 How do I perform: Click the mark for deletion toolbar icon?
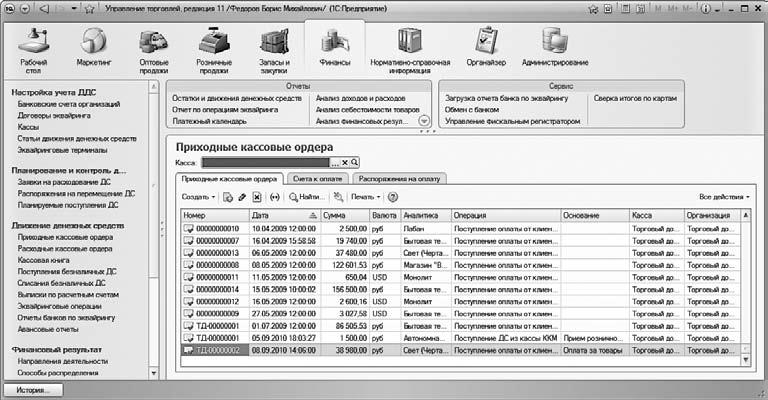(257, 197)
